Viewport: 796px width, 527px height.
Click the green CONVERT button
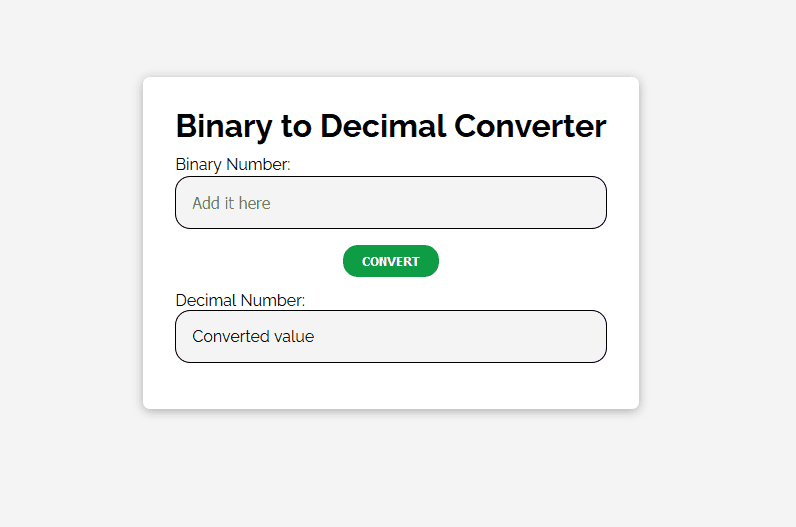coord(390,261)
